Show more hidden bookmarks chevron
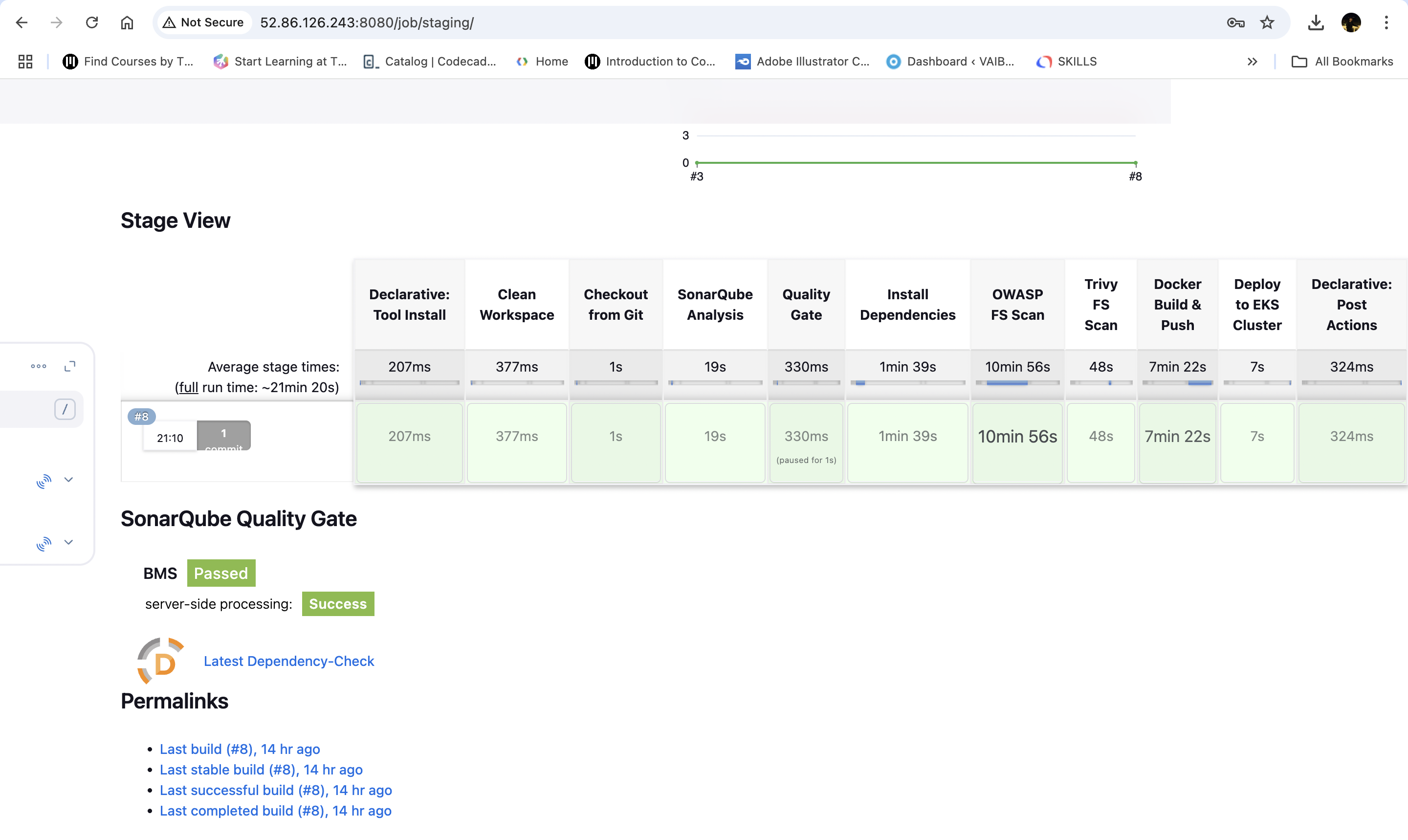This screenshot has height=840, width=1408. click(x=1252, y=61)
